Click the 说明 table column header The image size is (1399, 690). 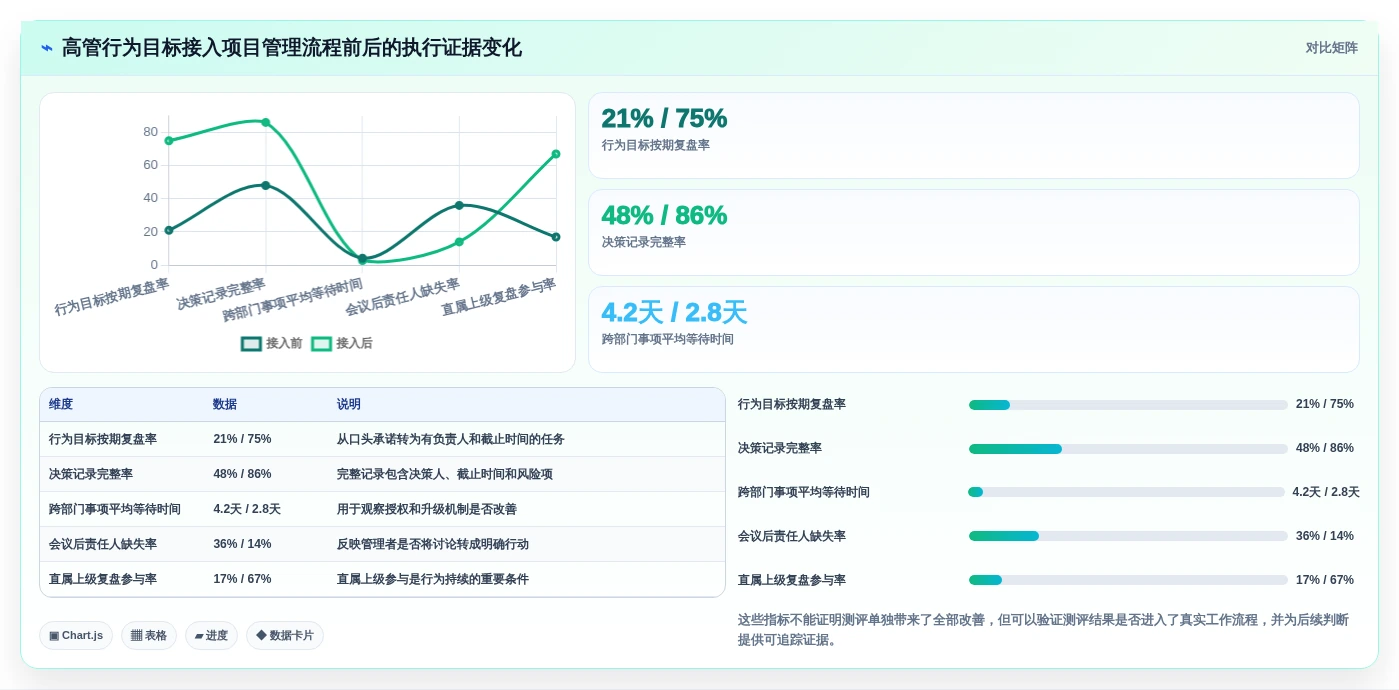(349, 404)
